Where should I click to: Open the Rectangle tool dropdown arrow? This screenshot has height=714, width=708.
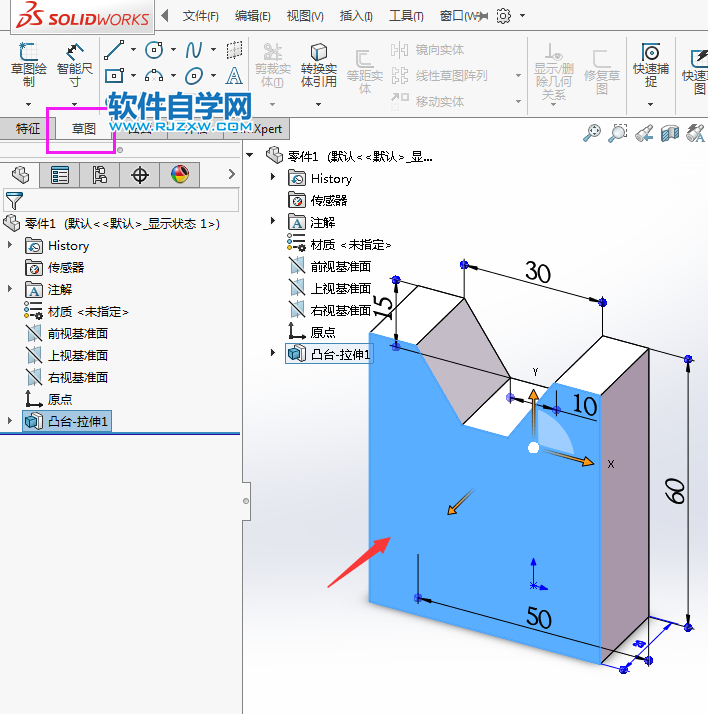click(133, 75)
